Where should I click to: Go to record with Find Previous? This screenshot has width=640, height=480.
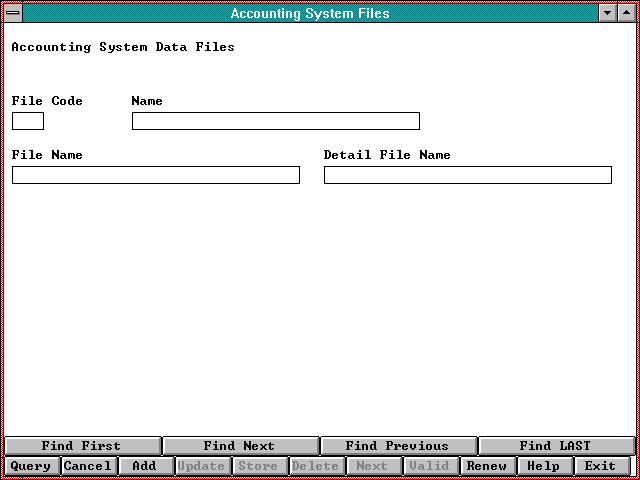tap(397, 446)
